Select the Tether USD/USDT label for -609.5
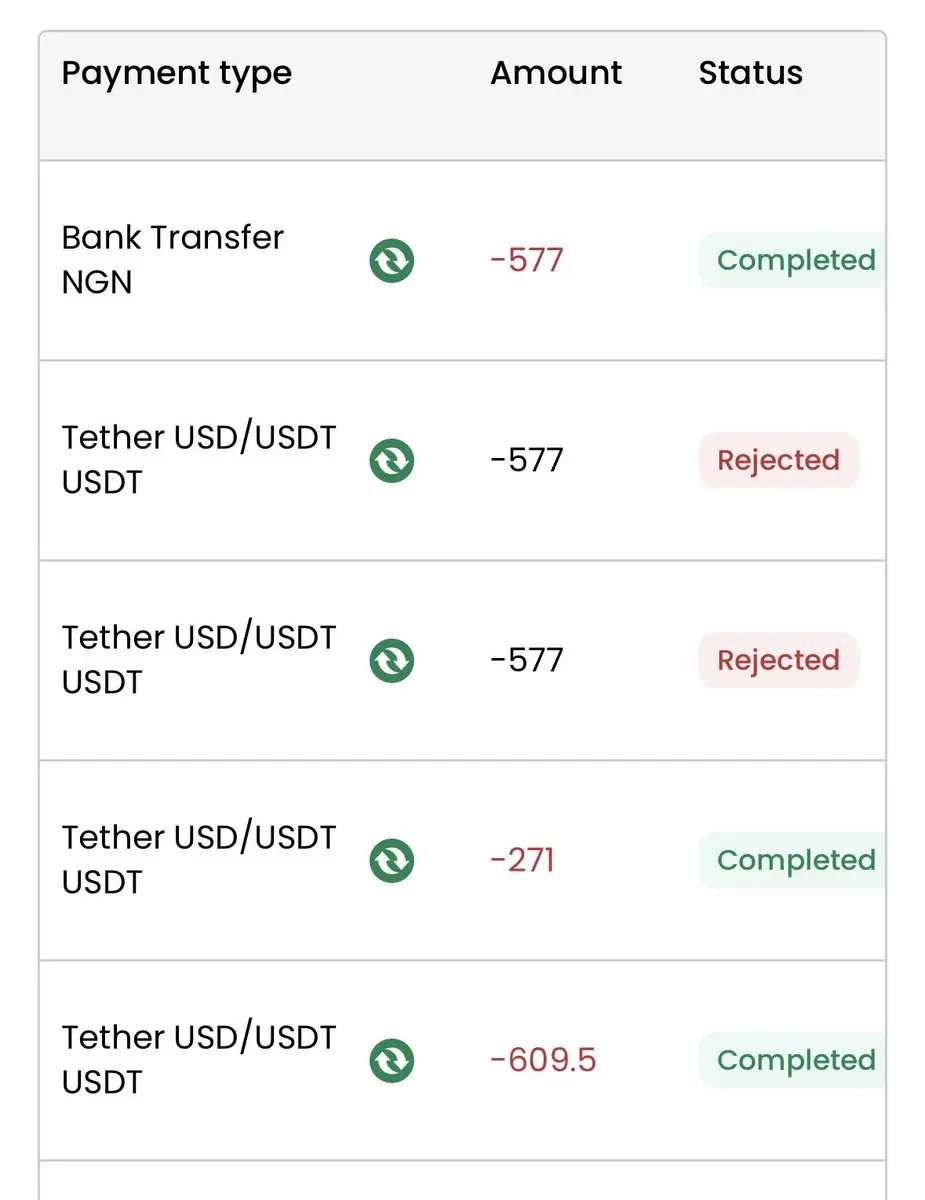The width and height of the screenshot is (925, 1200). (198, 1060)
